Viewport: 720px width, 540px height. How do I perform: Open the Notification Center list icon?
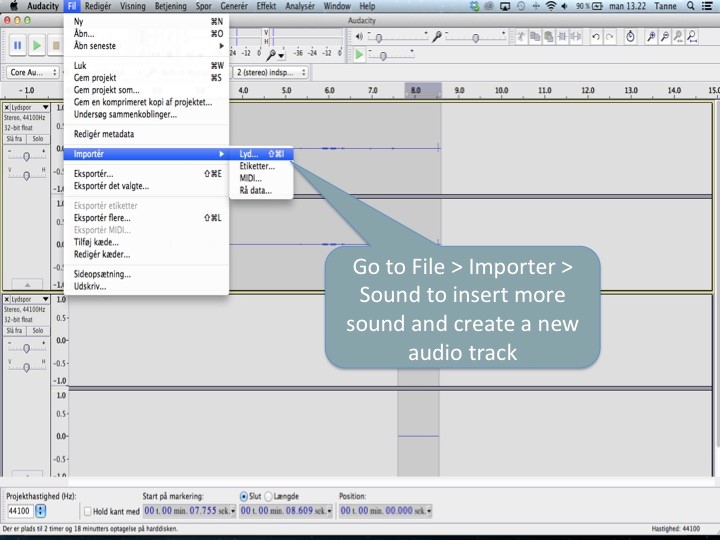pos(708,6)
